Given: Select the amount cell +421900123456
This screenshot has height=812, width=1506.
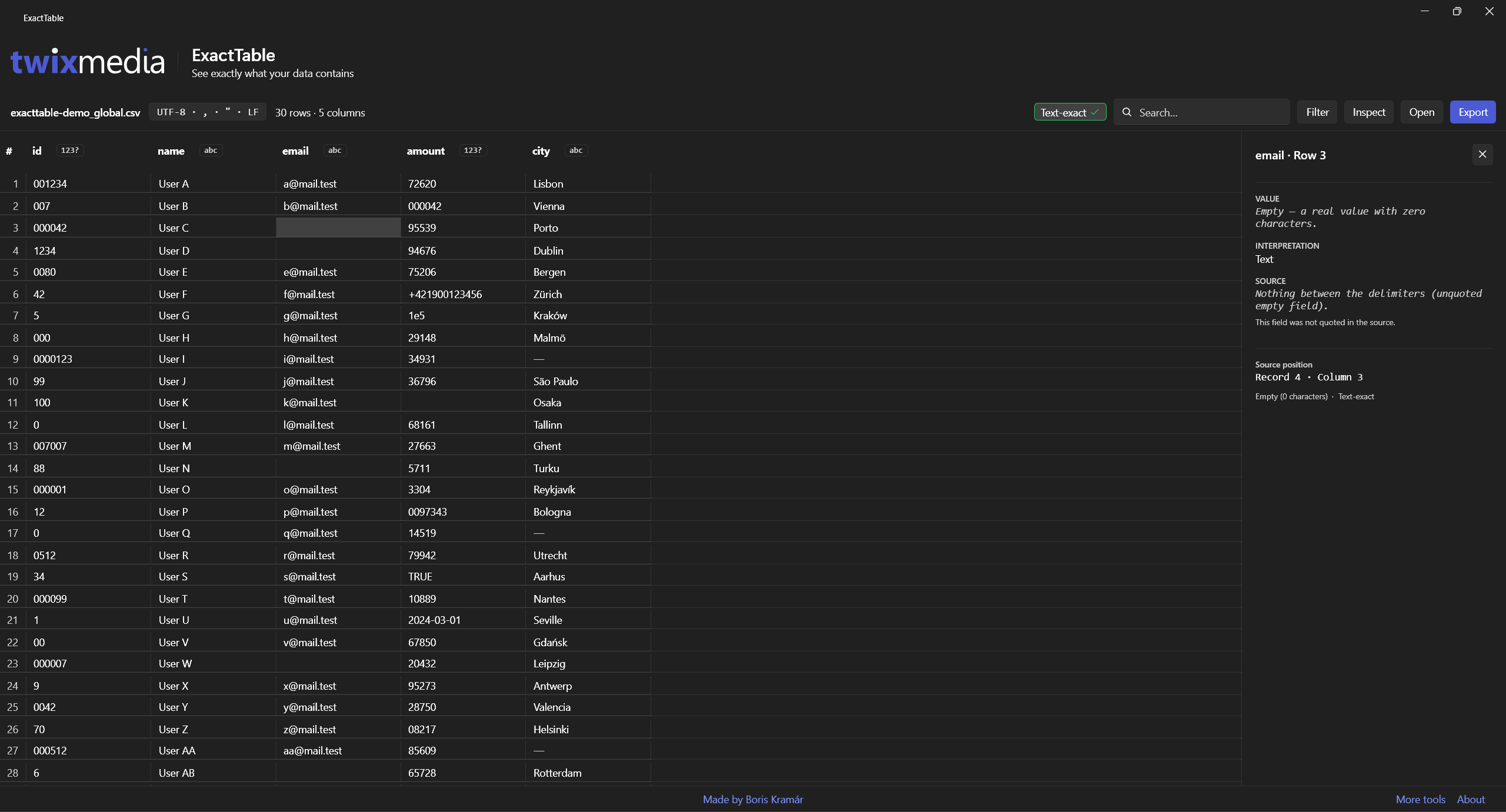Looking at the screenshot, I should 463,294.
